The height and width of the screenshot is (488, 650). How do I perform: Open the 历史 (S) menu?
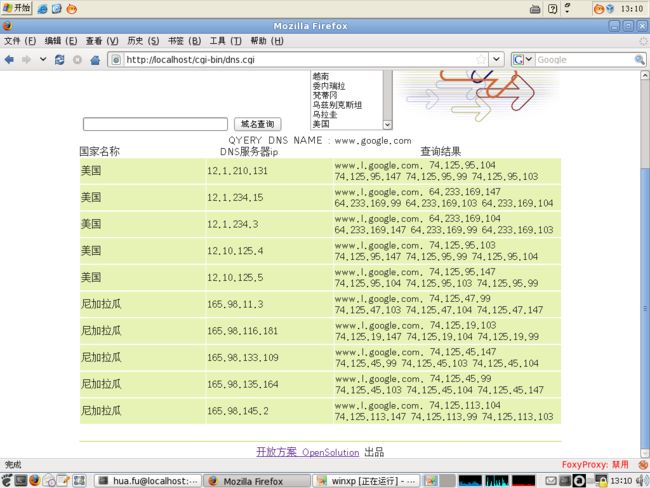(x=143, y=41)
